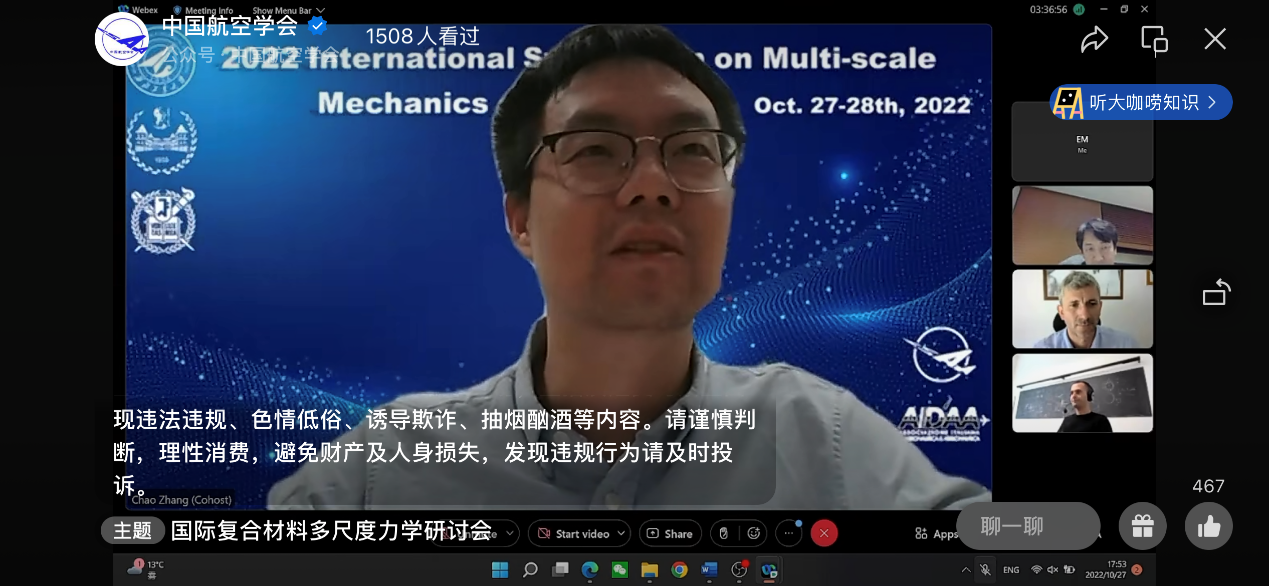Open Webex more options ellipsis
This screenshot has width=1269, height=586.
789,533
